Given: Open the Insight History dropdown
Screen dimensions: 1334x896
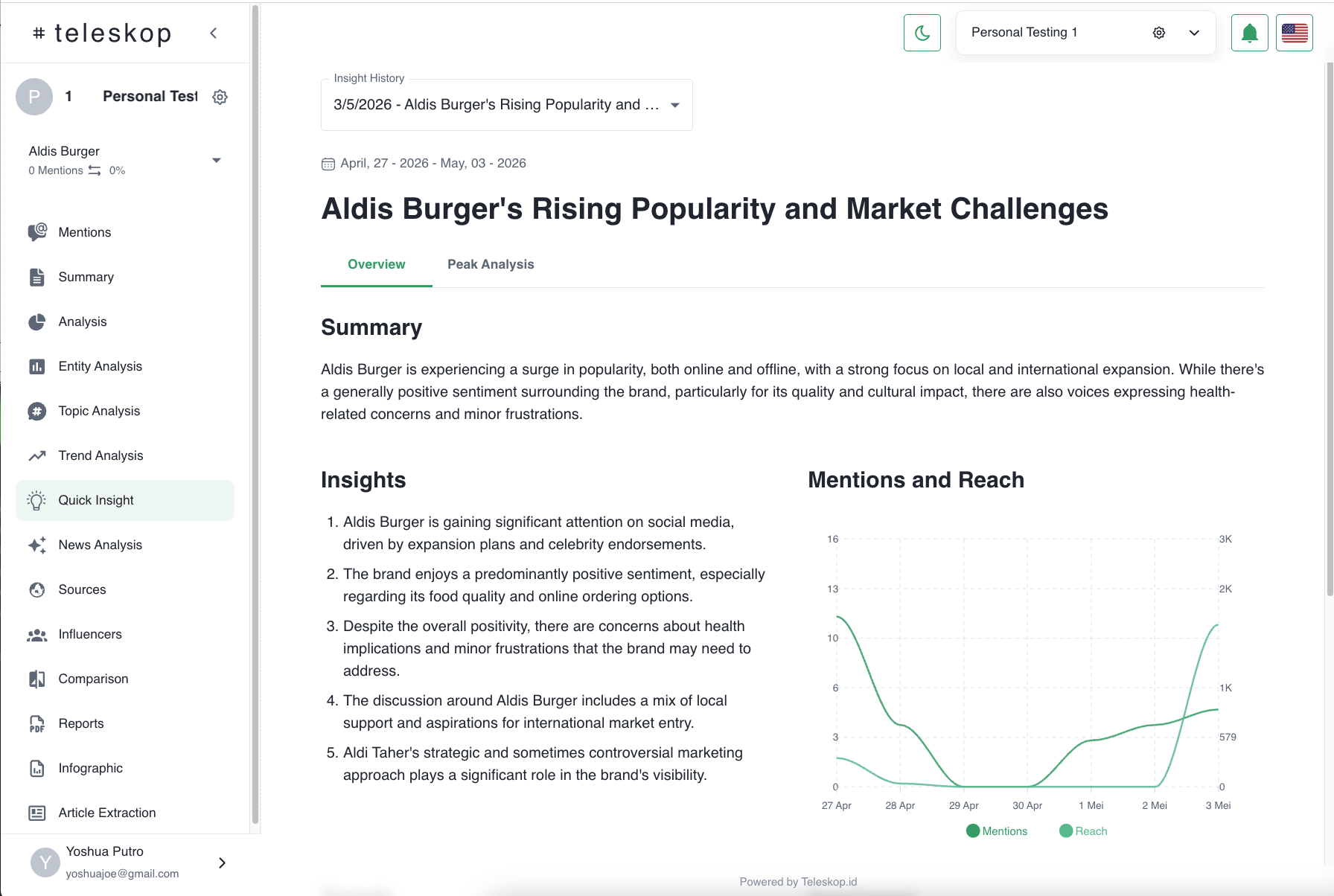Looking at the screenshot, I should click(x=506, y=105).
